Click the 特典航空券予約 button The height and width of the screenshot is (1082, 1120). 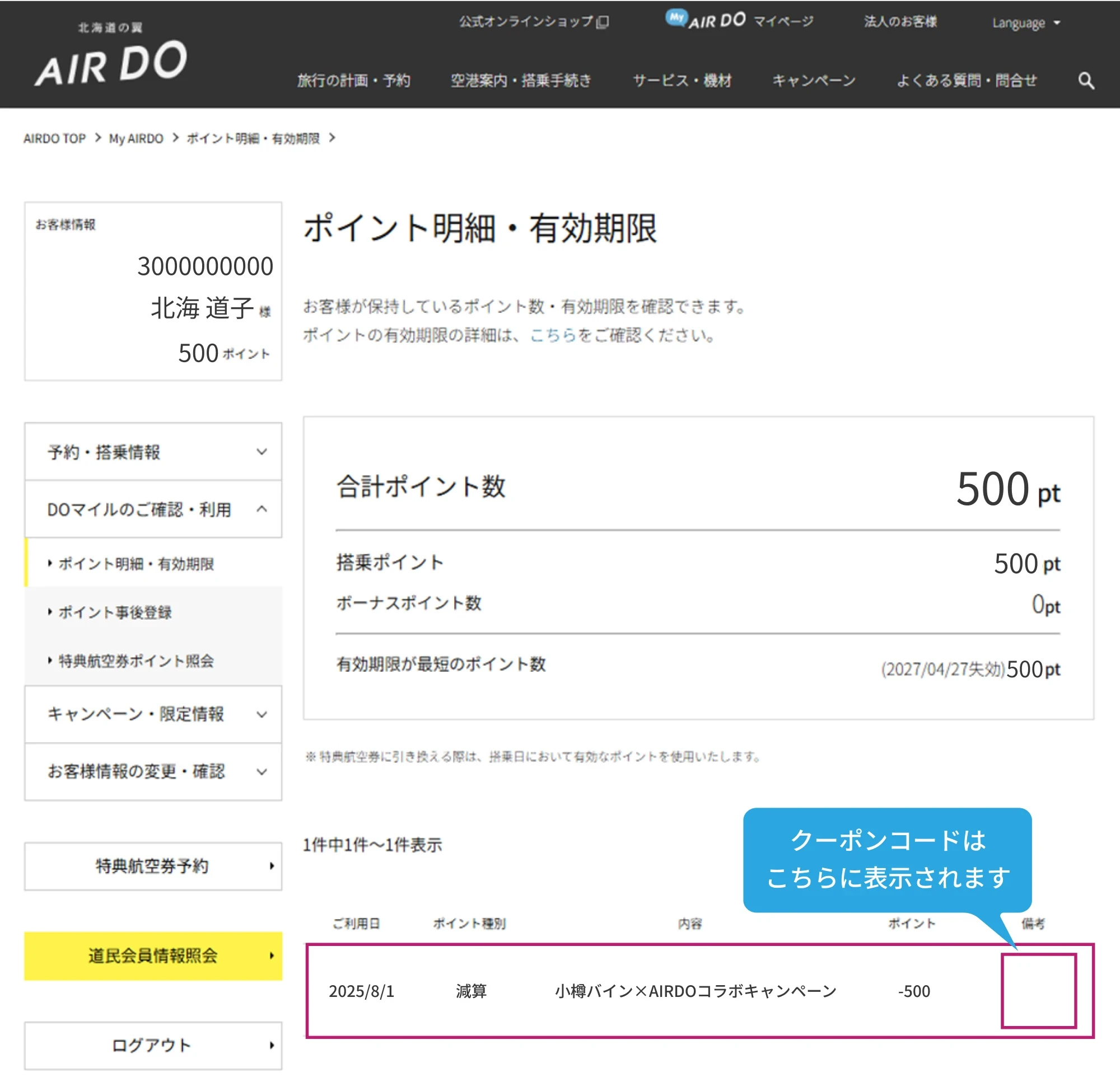coord(153,866)
